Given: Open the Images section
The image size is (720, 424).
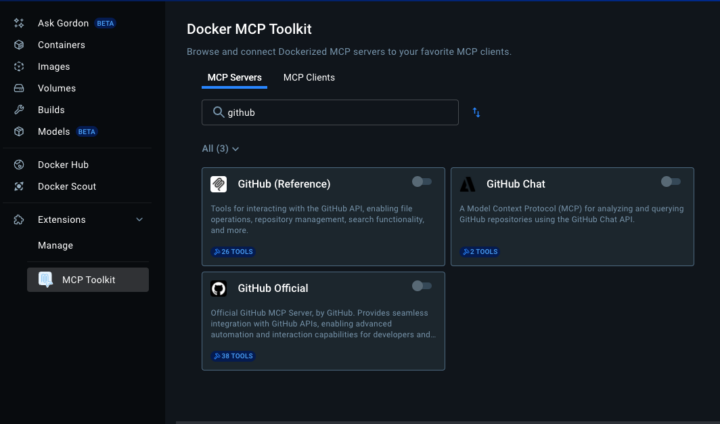Looking at the screenshot, I should (54, 67).
